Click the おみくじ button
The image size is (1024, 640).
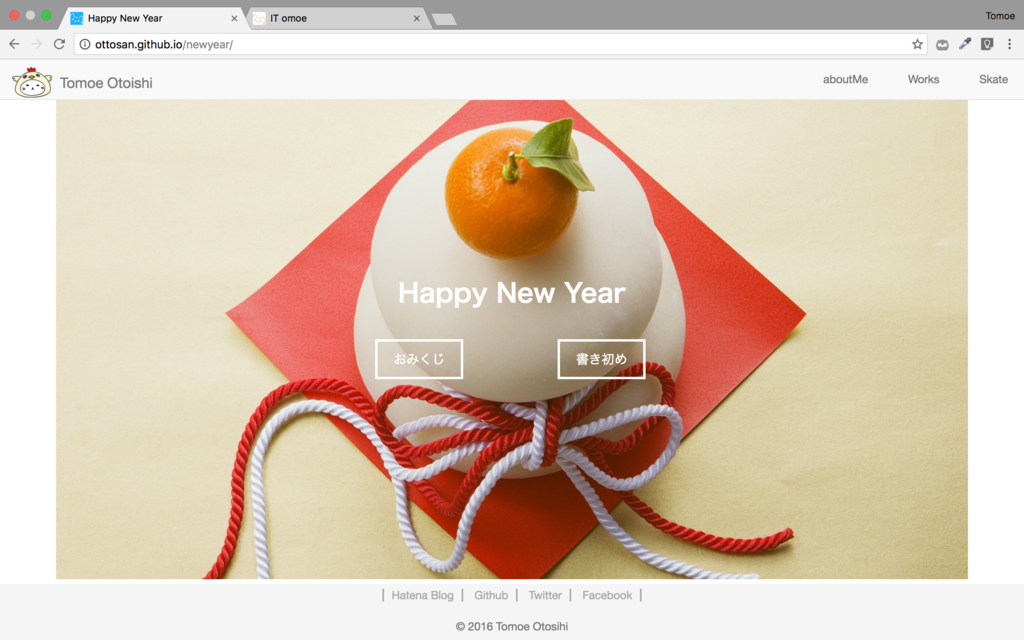[419, 359]
